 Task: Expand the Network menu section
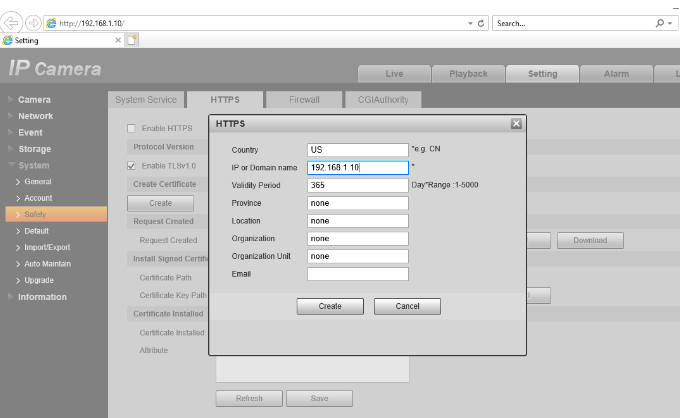click(35, 116)
